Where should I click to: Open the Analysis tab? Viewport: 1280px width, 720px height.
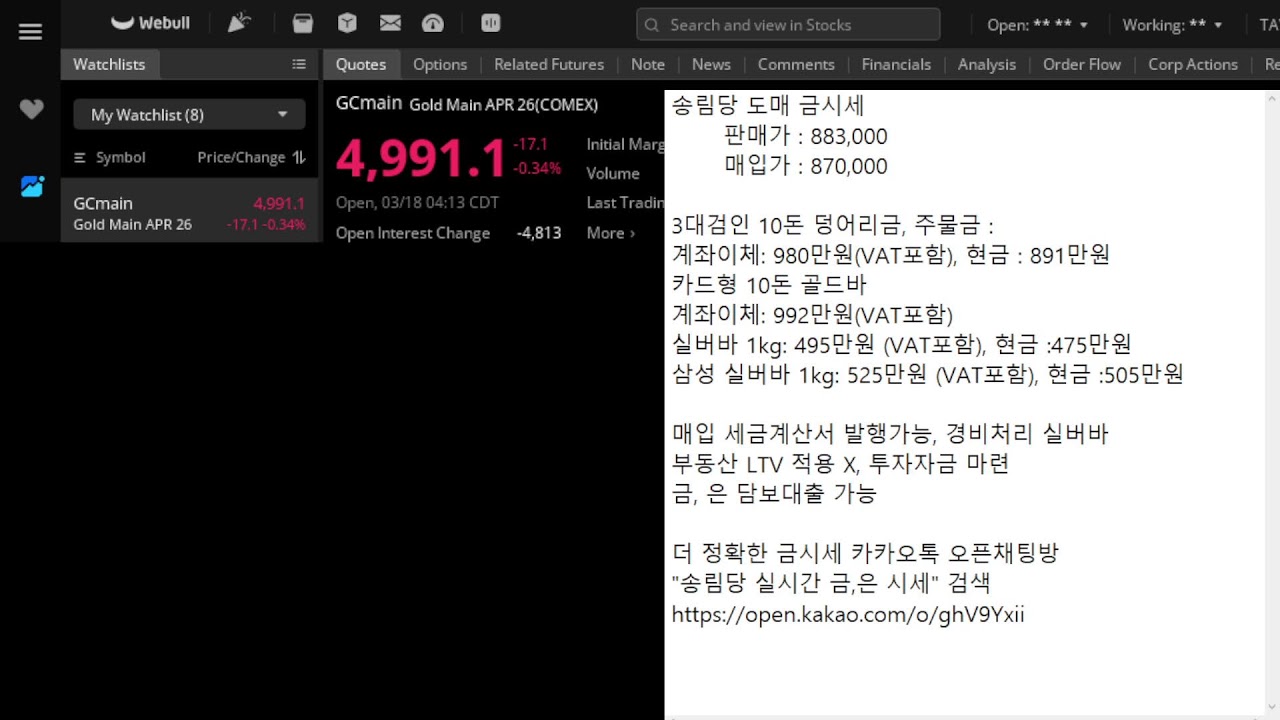(987, 64)
